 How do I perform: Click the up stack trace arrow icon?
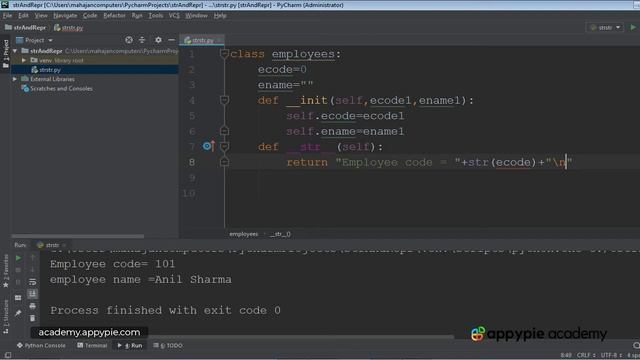tap(33, 258)
